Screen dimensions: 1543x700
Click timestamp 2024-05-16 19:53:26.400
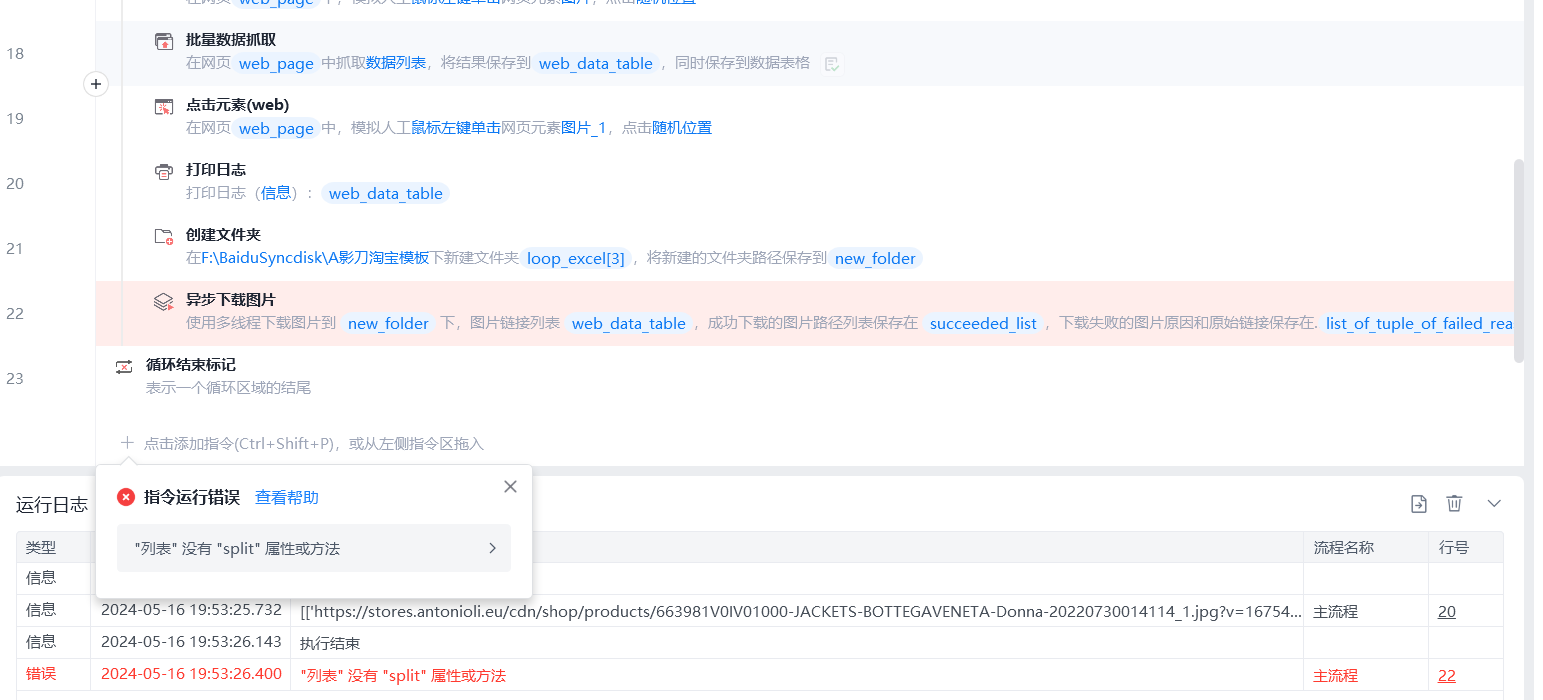coord(191,675)
